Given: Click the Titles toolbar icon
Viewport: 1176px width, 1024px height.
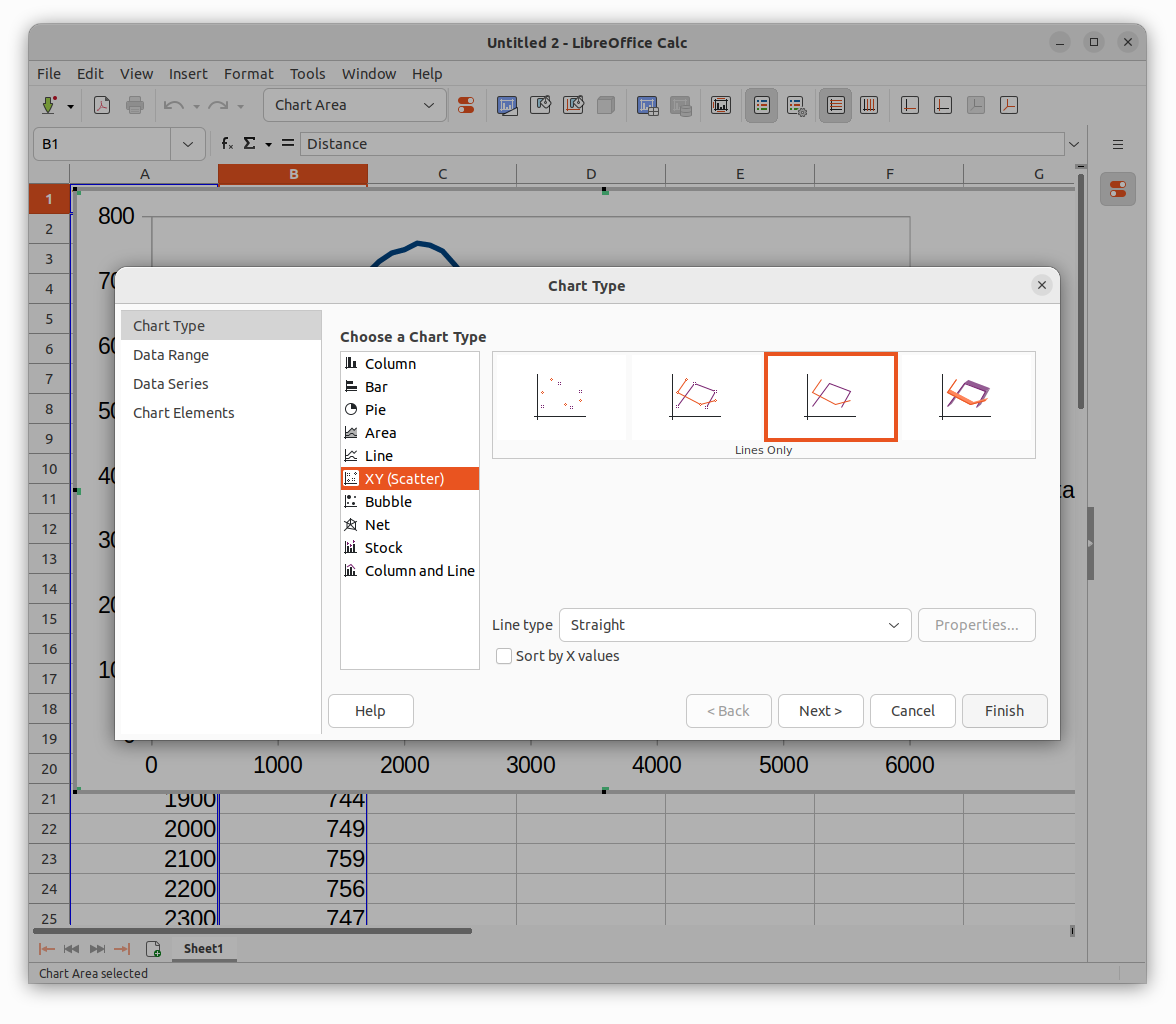Looking at the screenshot, I should click(x=721, y=105).
